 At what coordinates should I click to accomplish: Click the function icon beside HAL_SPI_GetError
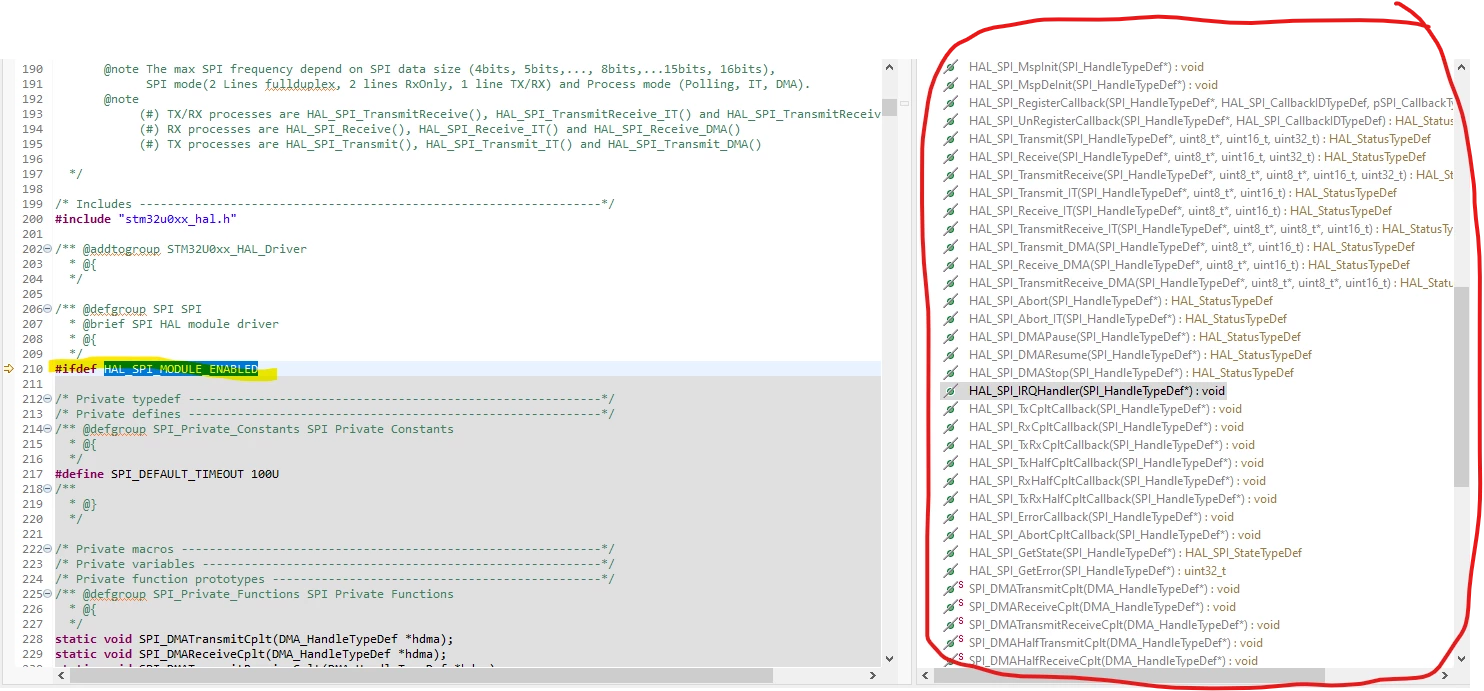tap(951, 571)
